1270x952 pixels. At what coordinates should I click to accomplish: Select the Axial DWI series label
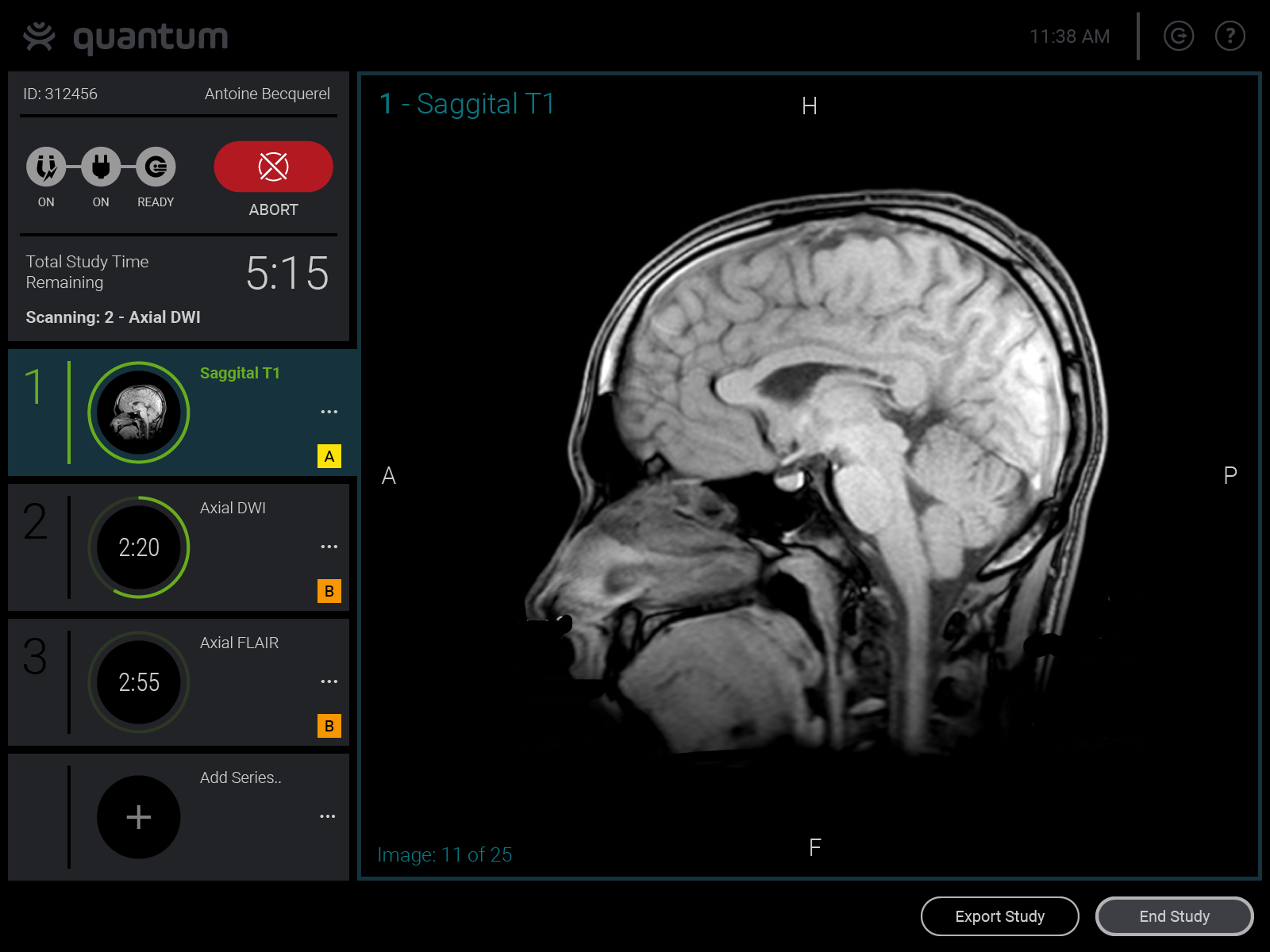coord(233,508)
